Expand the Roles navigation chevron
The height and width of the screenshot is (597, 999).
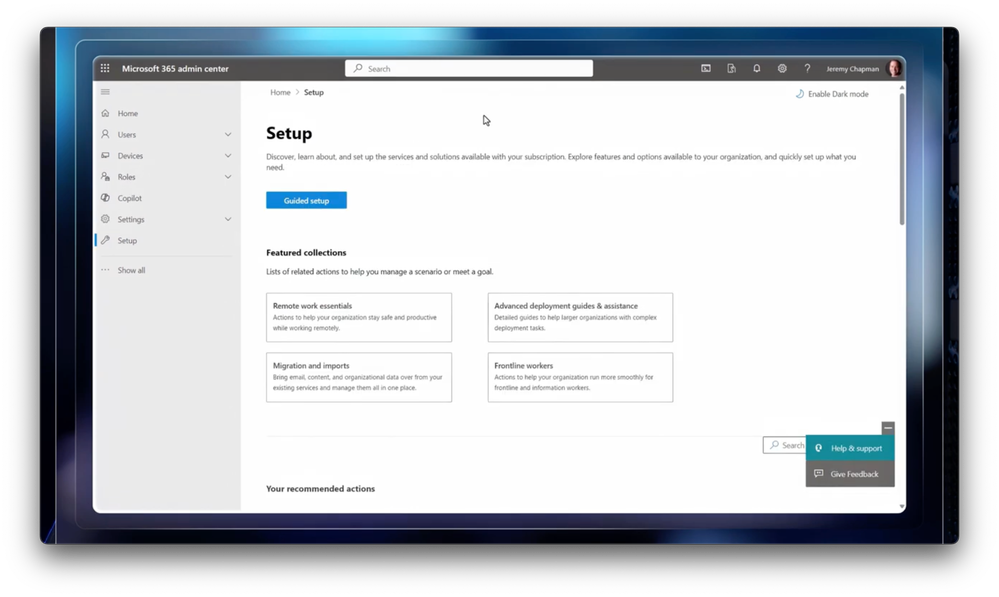(228, 176)
